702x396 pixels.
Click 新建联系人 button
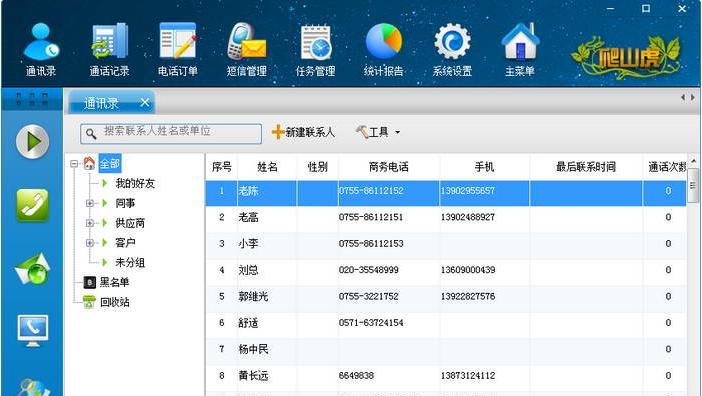304,132
